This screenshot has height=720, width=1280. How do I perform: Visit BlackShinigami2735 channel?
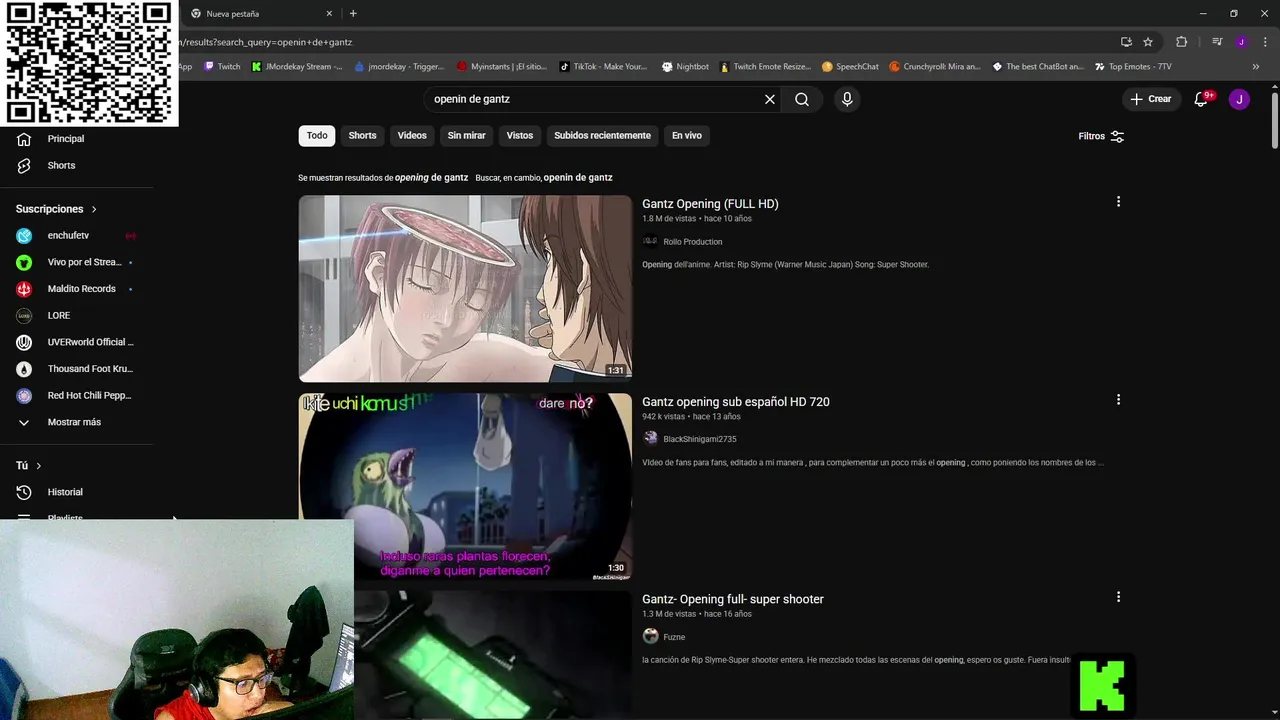[700, 439]
